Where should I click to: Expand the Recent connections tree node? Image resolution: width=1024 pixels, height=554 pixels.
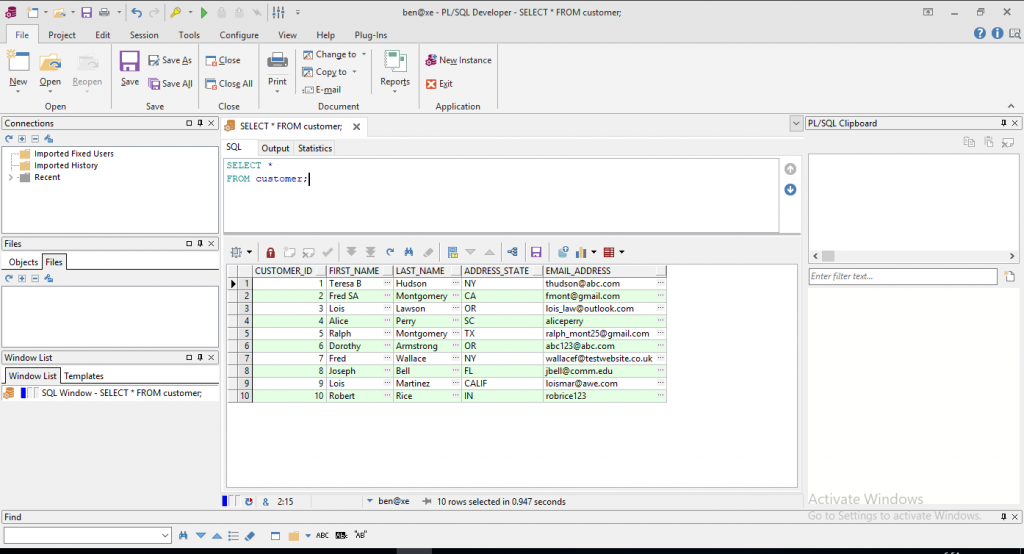[x=10, y=178]
